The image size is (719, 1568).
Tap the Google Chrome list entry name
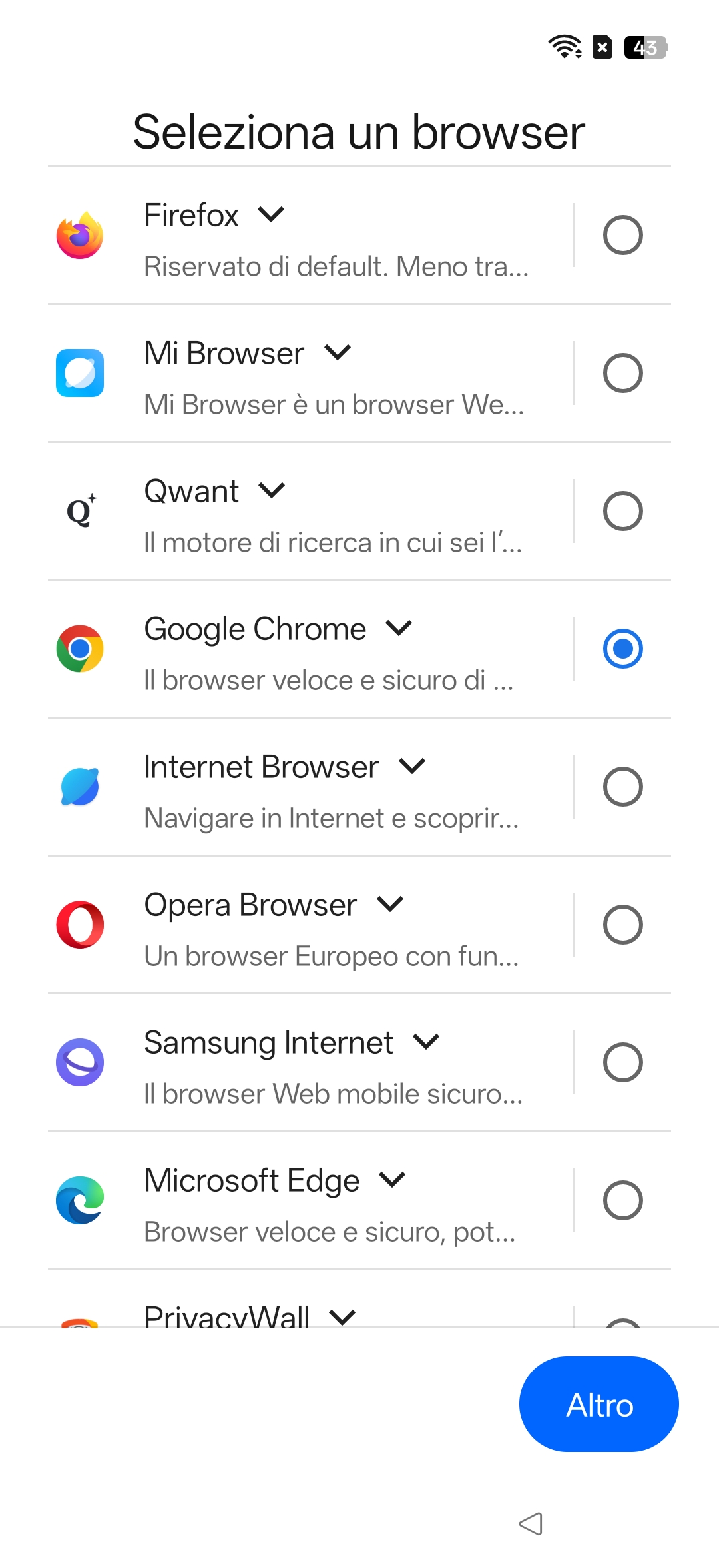[x=255, y=629]
